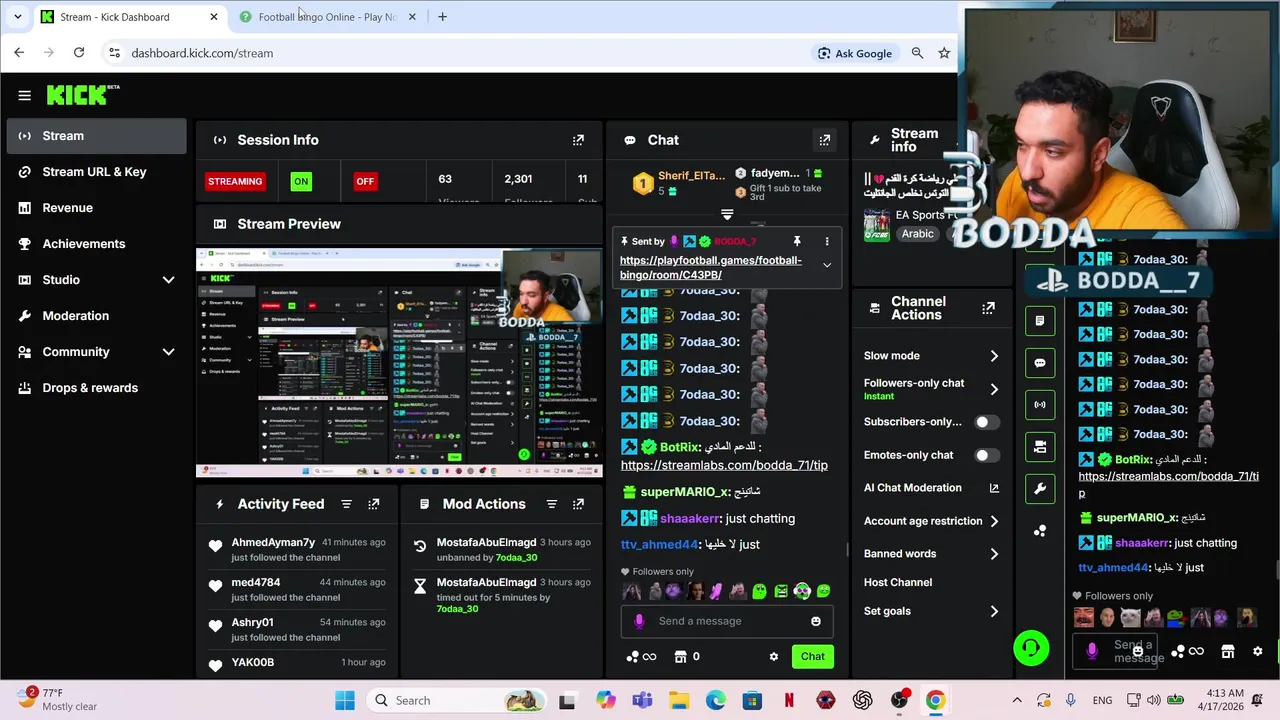Open settings gear in right-side chat
Viewport: 1280px width, 720px height.
click(1257, 652)
